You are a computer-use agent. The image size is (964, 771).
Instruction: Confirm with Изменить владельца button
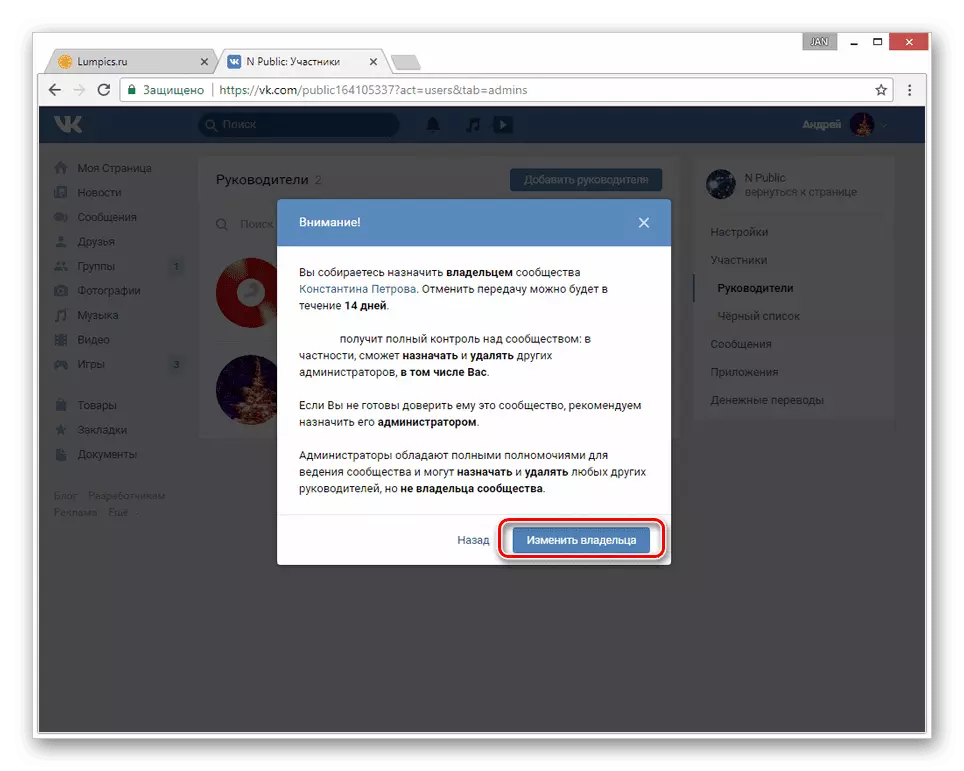click(x=581, y=540)
